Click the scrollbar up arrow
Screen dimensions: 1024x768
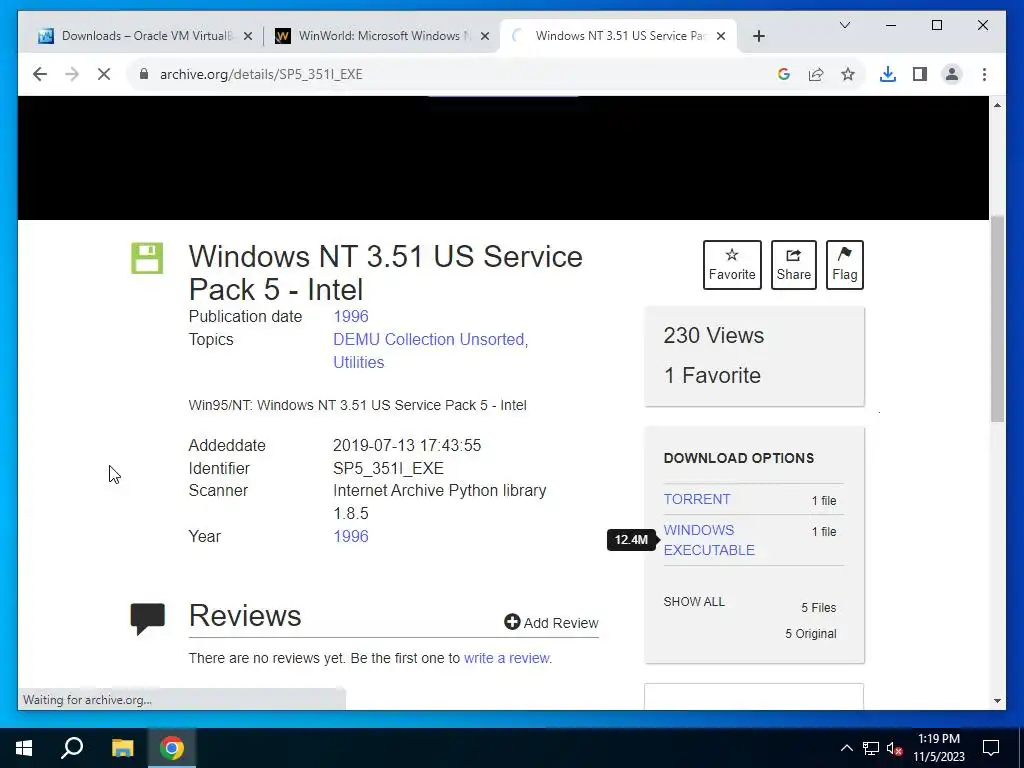(x=997, y=105)
